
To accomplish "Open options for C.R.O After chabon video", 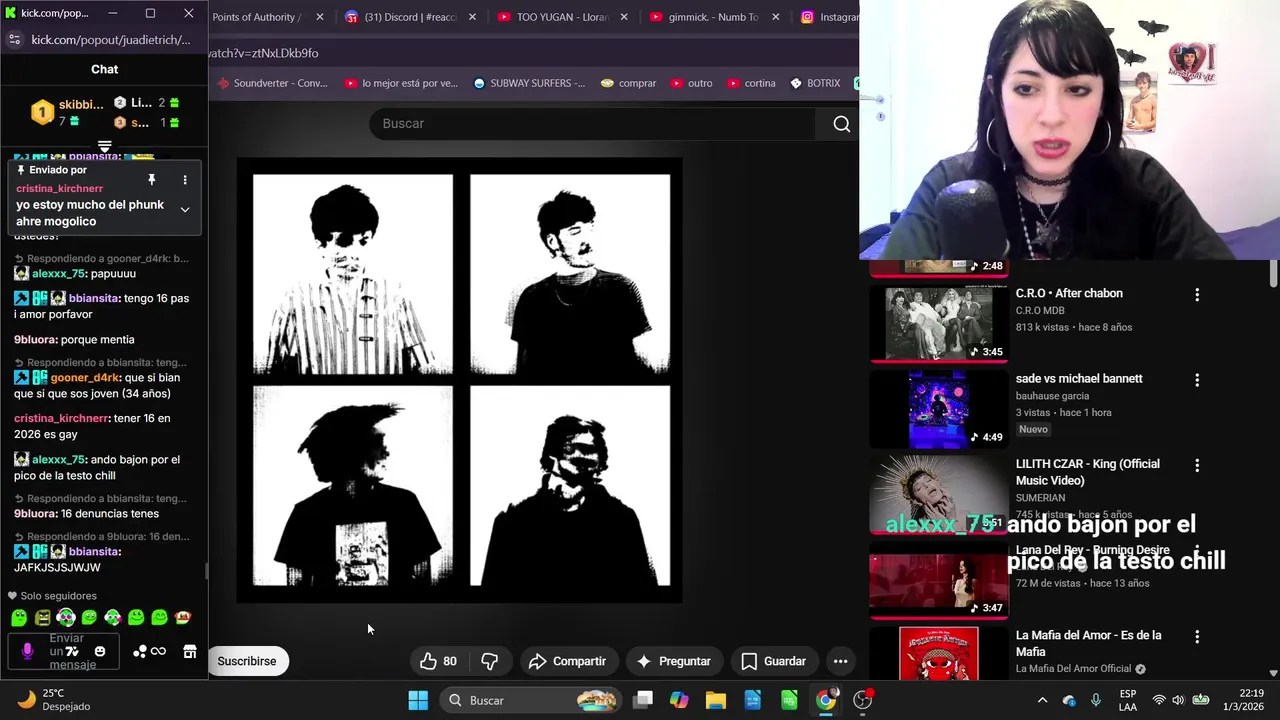I will (1197, 295).
